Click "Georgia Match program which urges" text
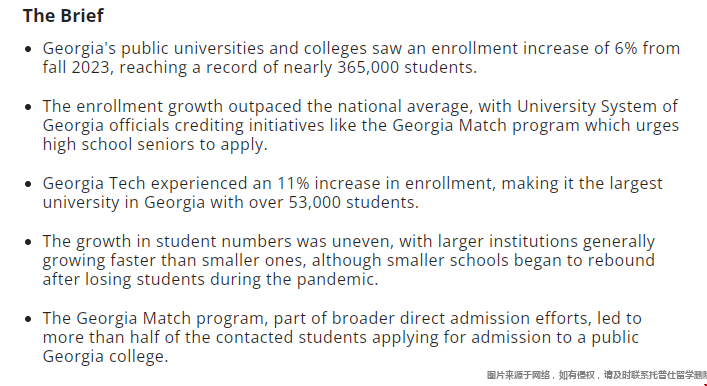 536,125
